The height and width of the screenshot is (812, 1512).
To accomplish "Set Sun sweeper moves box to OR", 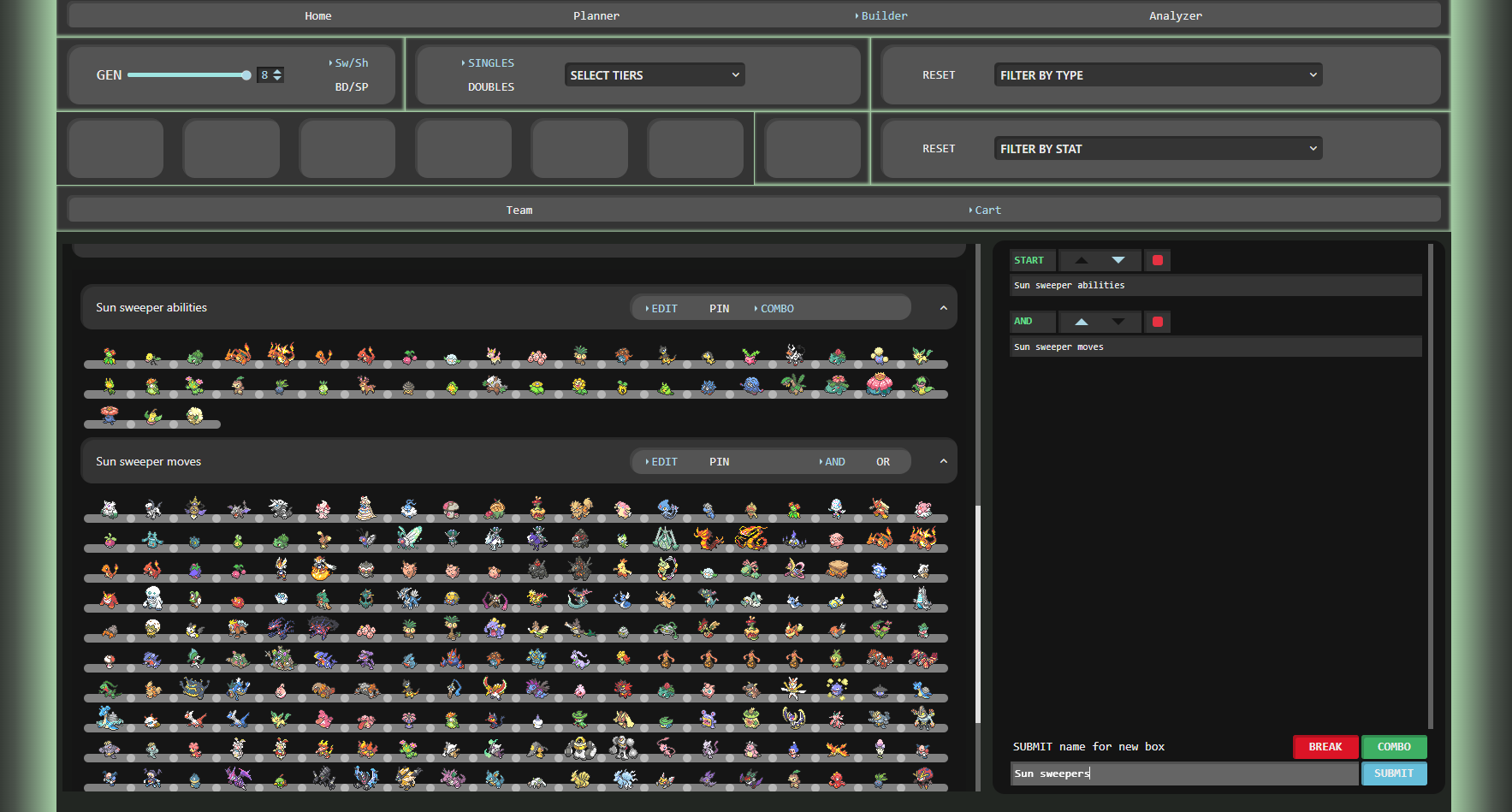I will click(883, 462).
